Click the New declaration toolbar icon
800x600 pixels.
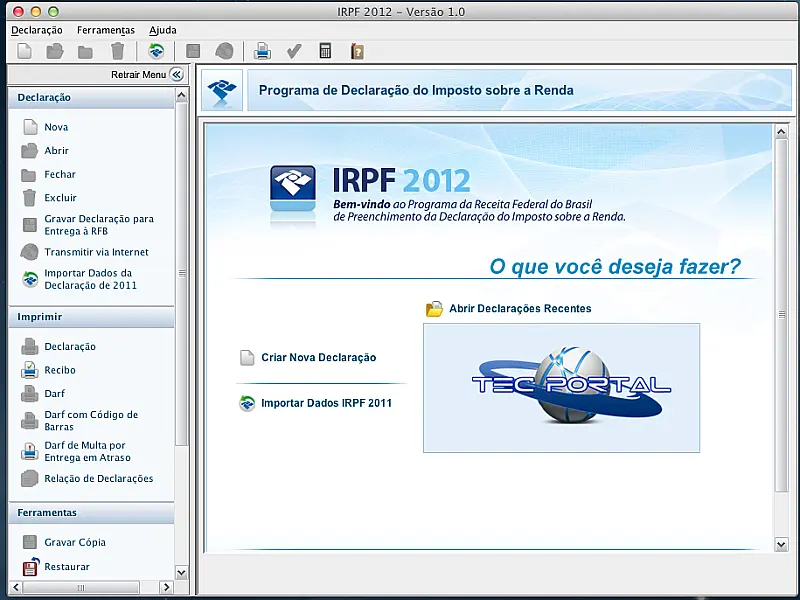(x=24, y=51)
